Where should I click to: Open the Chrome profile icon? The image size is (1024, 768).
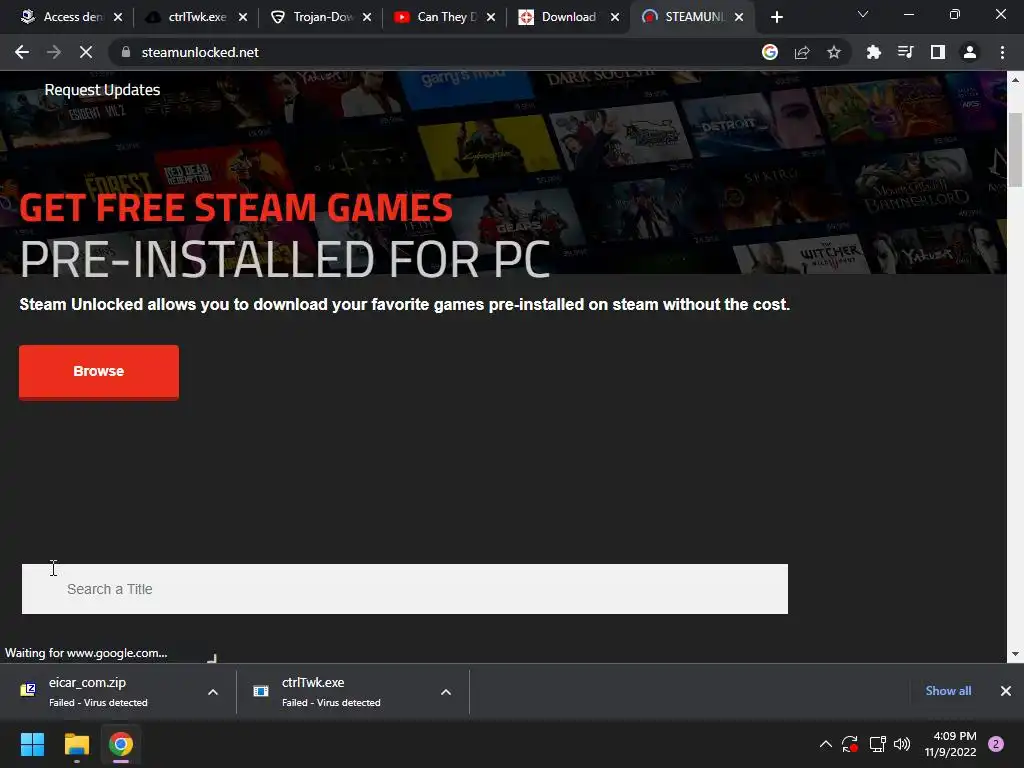pos(970,52)
